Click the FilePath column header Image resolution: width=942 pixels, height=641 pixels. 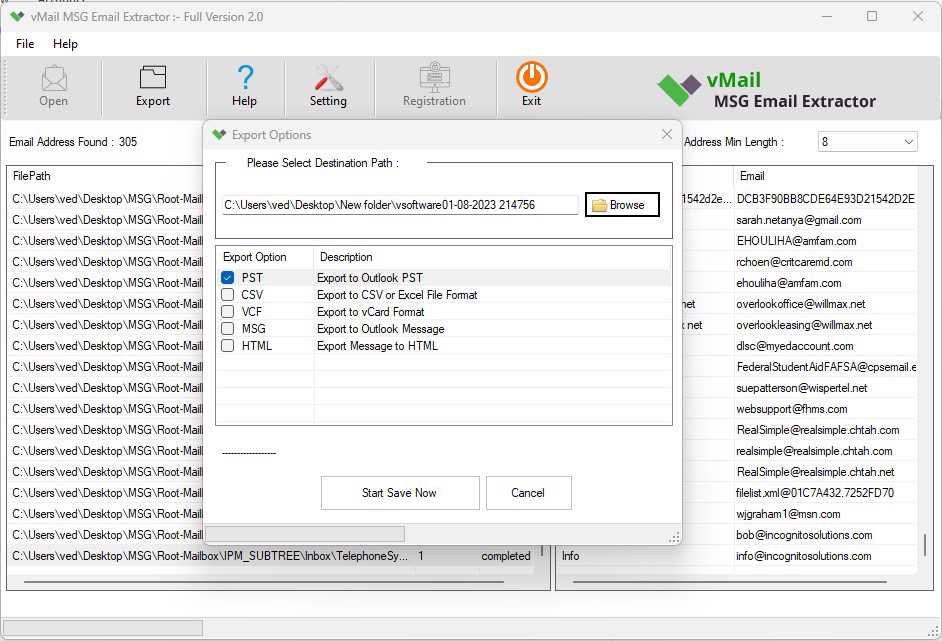point(31,176)
